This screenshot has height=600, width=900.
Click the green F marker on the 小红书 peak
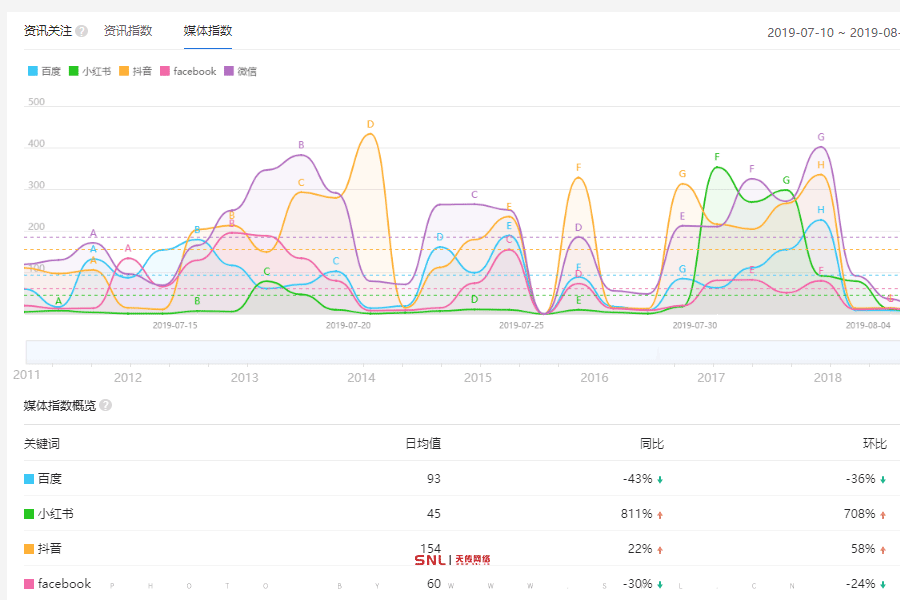click(717, 157)
